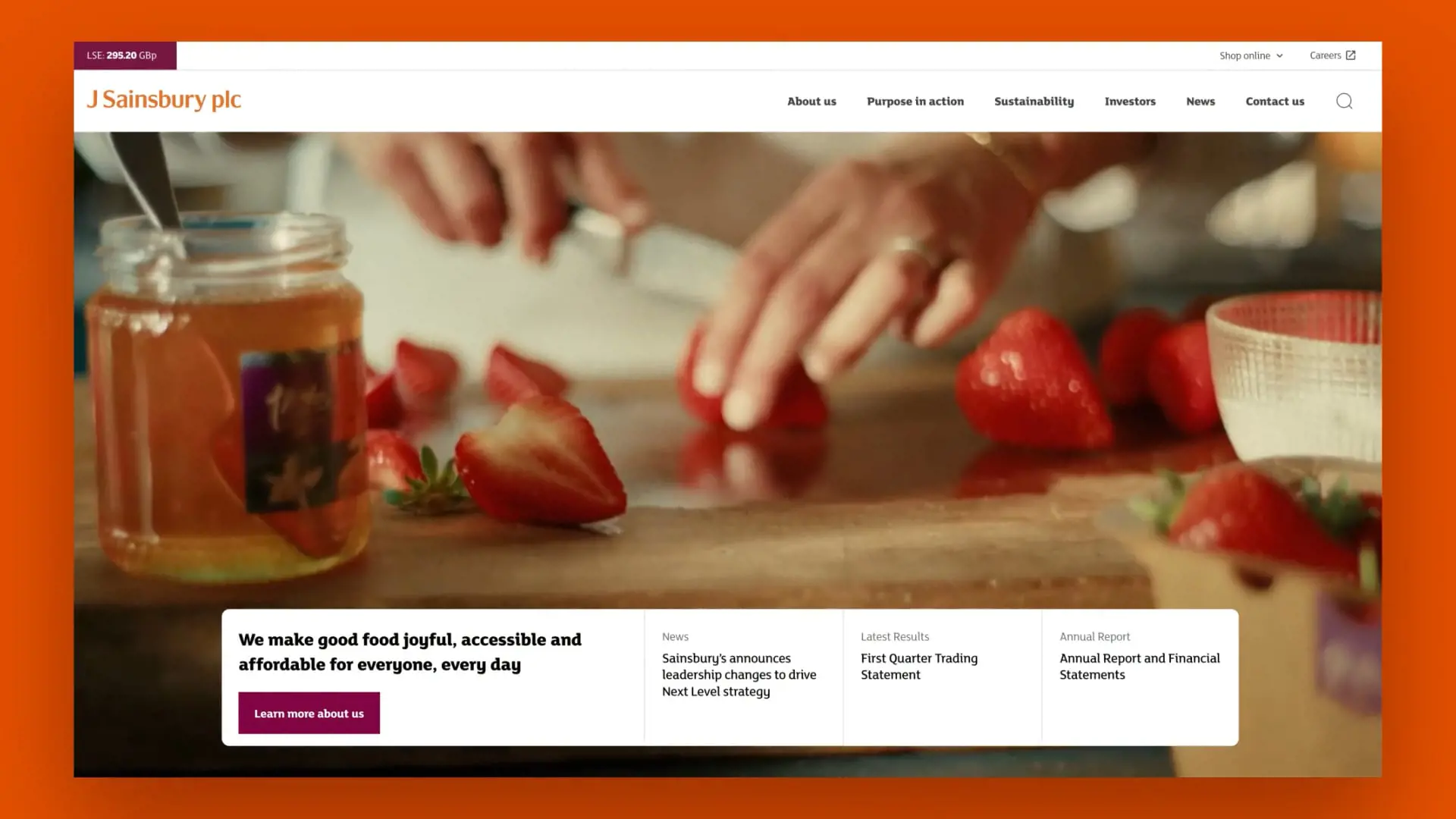
Task: Click the J Sainsbury plc logo
Action: click(x=164, y=99)
